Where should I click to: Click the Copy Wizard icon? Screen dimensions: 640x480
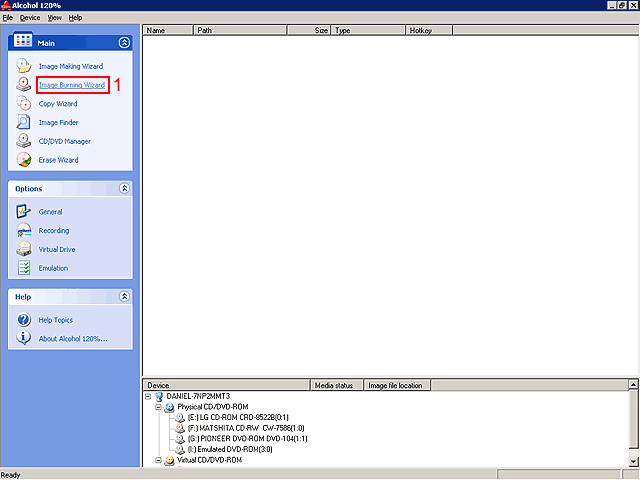click(x=24, y=103)
